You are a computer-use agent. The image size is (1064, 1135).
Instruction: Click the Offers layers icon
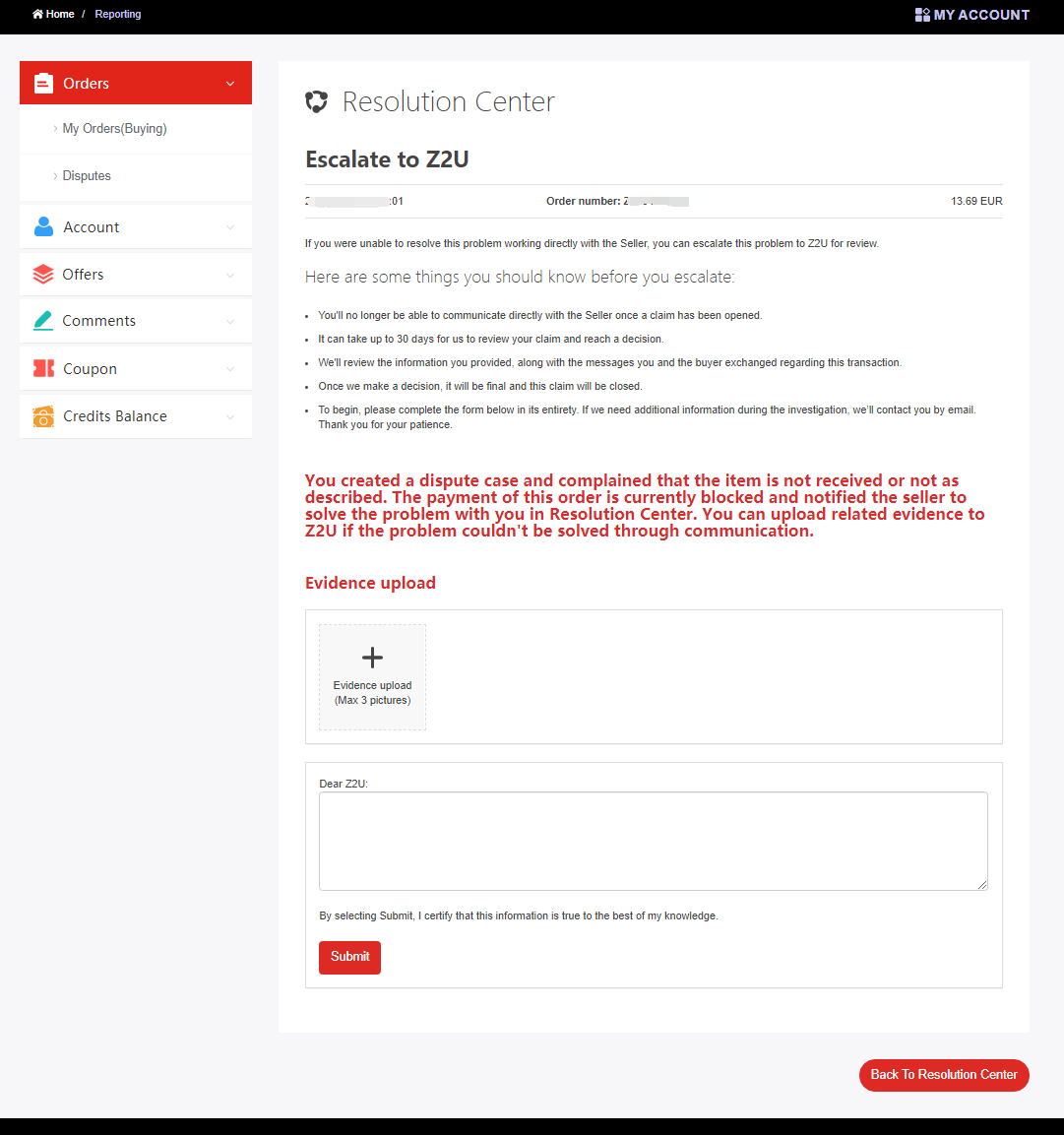(x=43, y=275)
